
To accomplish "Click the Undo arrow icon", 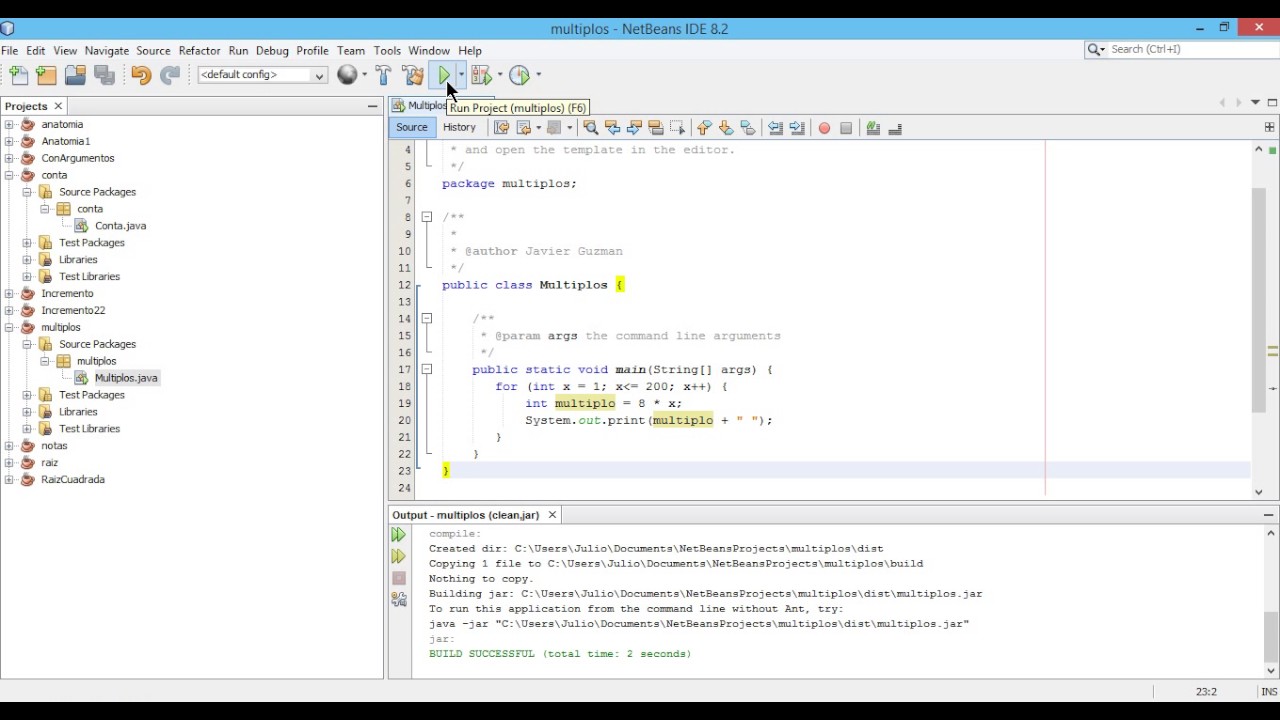I will pyautogui.click(x=140, y=75).
